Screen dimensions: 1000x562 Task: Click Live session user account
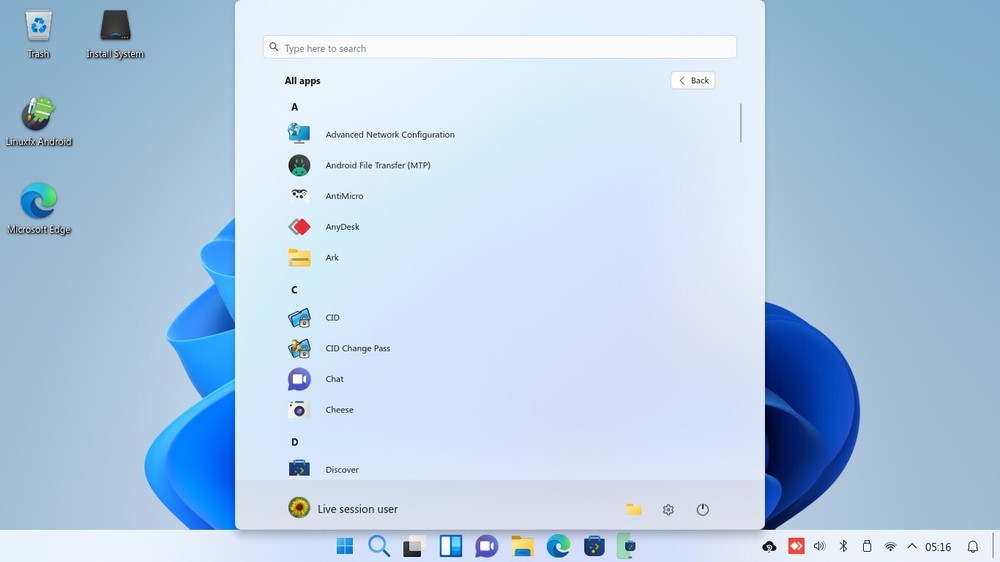343,509
